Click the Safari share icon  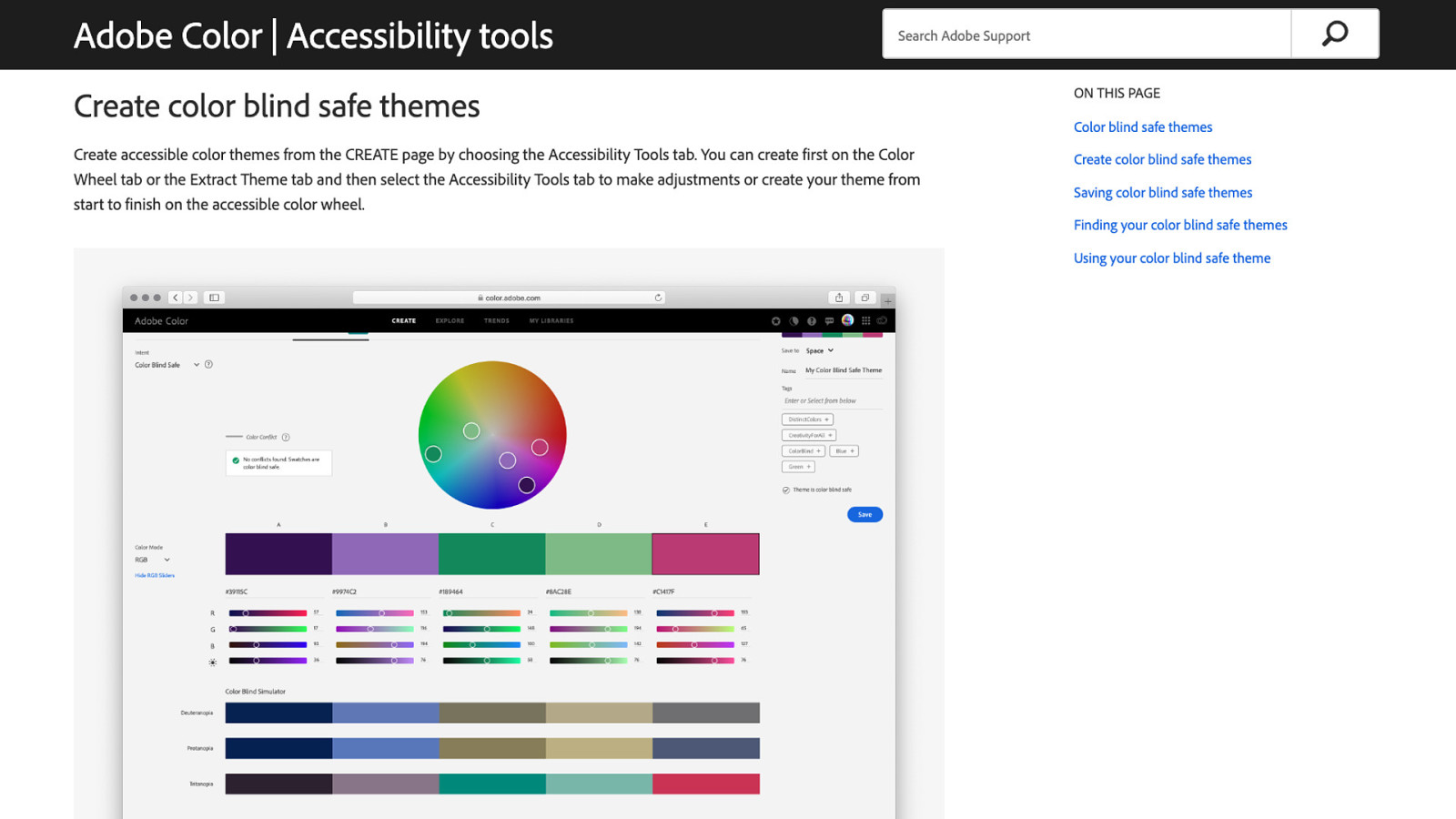tap(839, 298)
